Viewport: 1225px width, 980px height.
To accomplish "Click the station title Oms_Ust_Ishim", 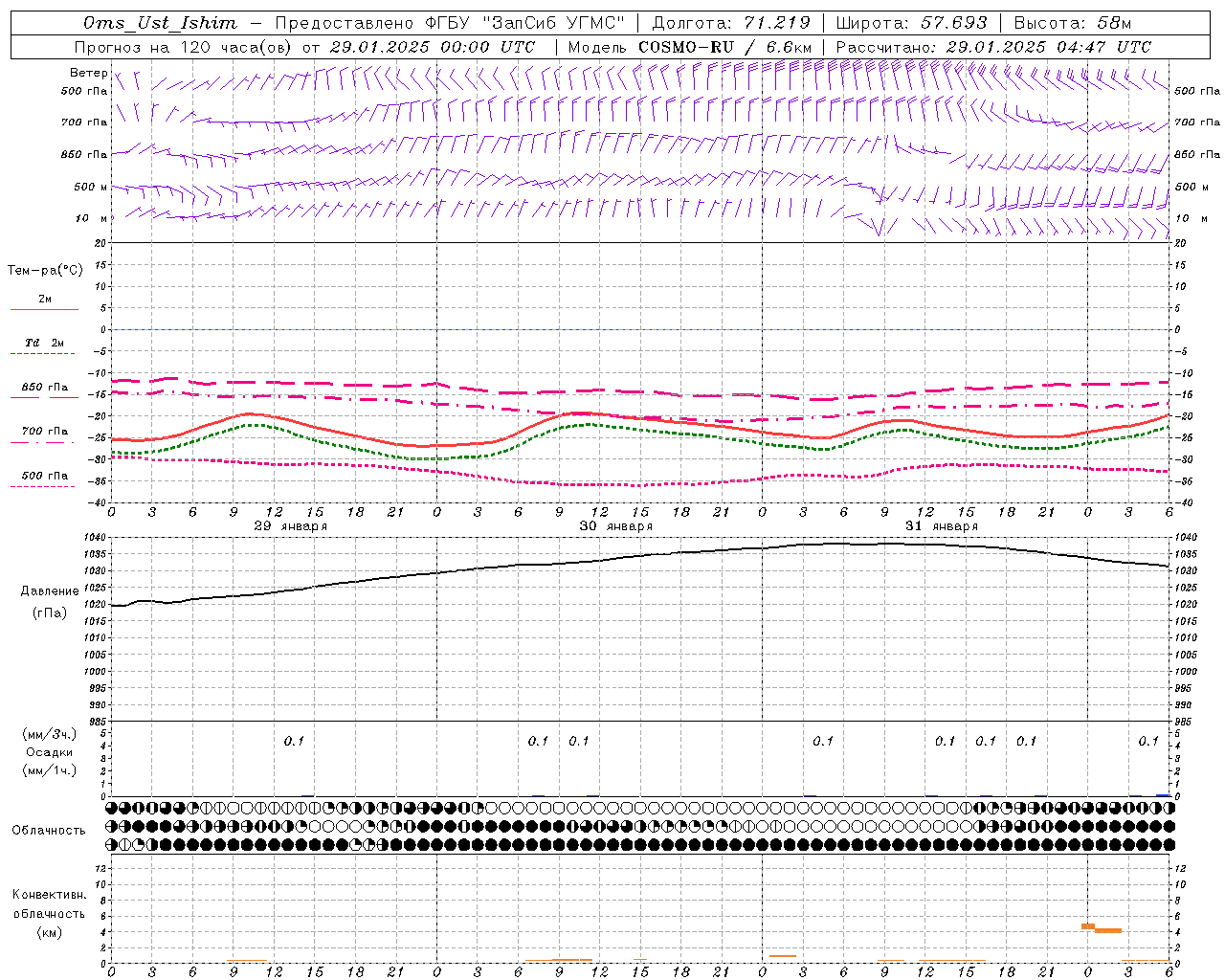I will [159, 23].
